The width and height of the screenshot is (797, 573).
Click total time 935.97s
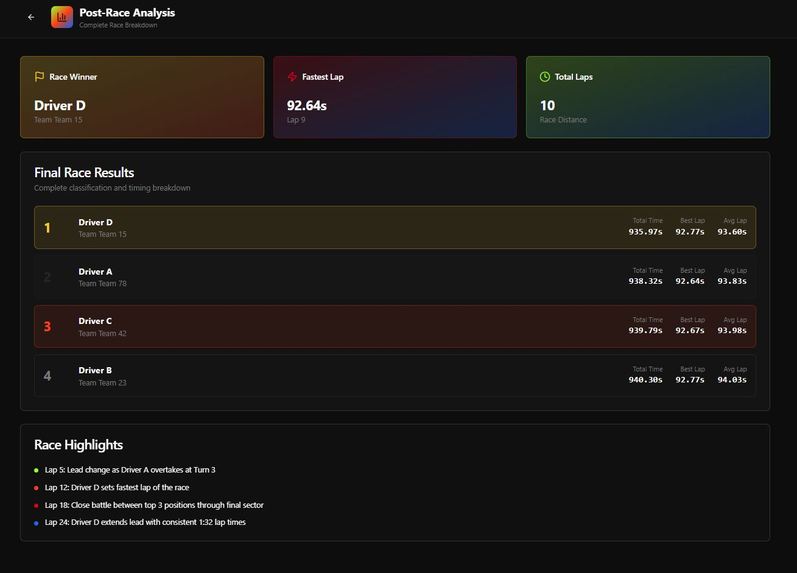pyautogui.click(x=646, y=232)
